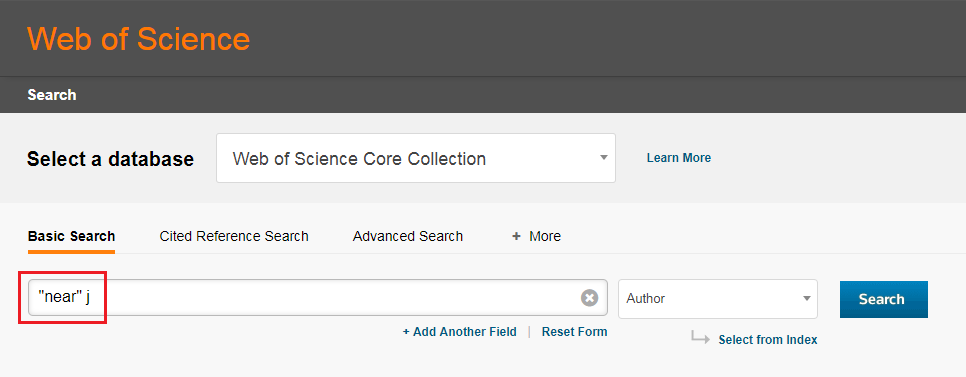Click inside the search query input field
Viewport: 966px width, 377px height.
[x=318, y=298]
